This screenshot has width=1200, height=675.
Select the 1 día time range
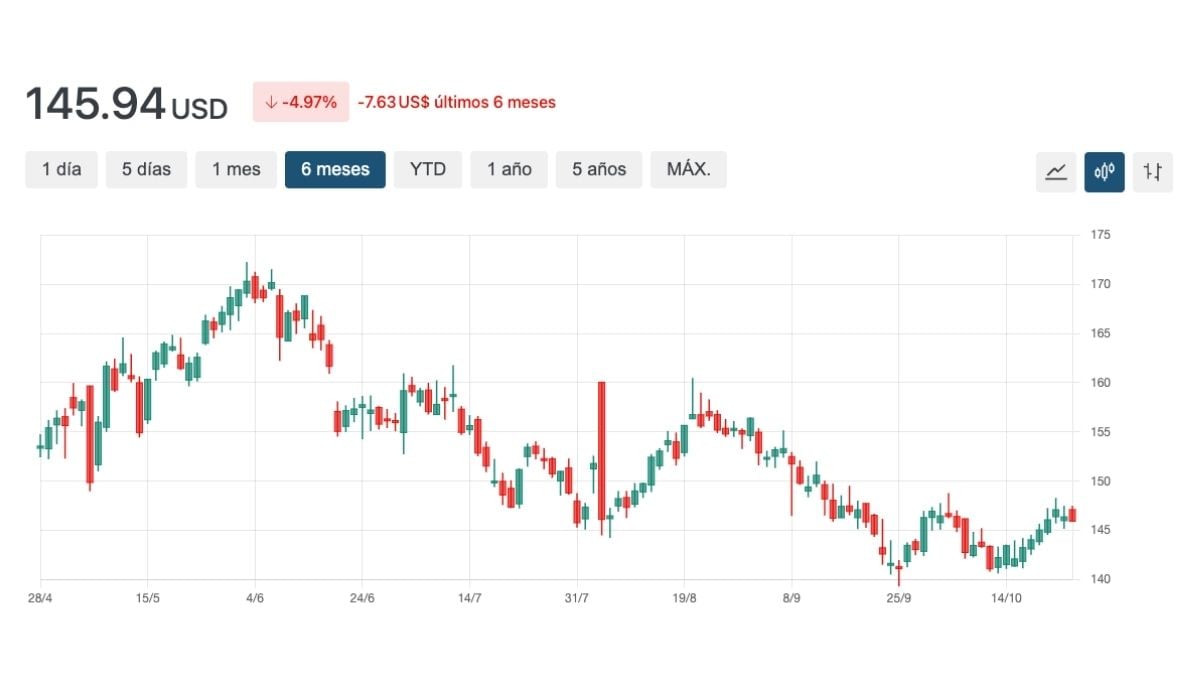click(x=61, y=170)
